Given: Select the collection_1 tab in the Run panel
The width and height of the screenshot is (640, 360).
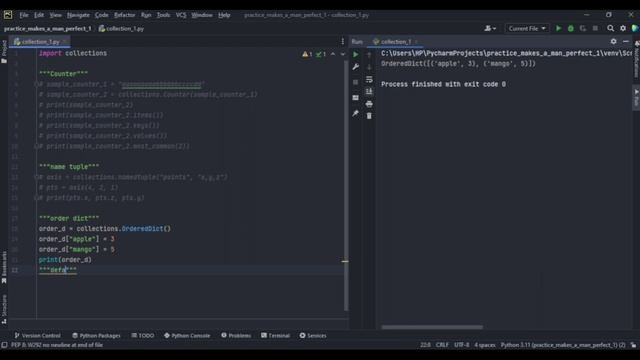Looking at the screenshot, I should point(395,42).
